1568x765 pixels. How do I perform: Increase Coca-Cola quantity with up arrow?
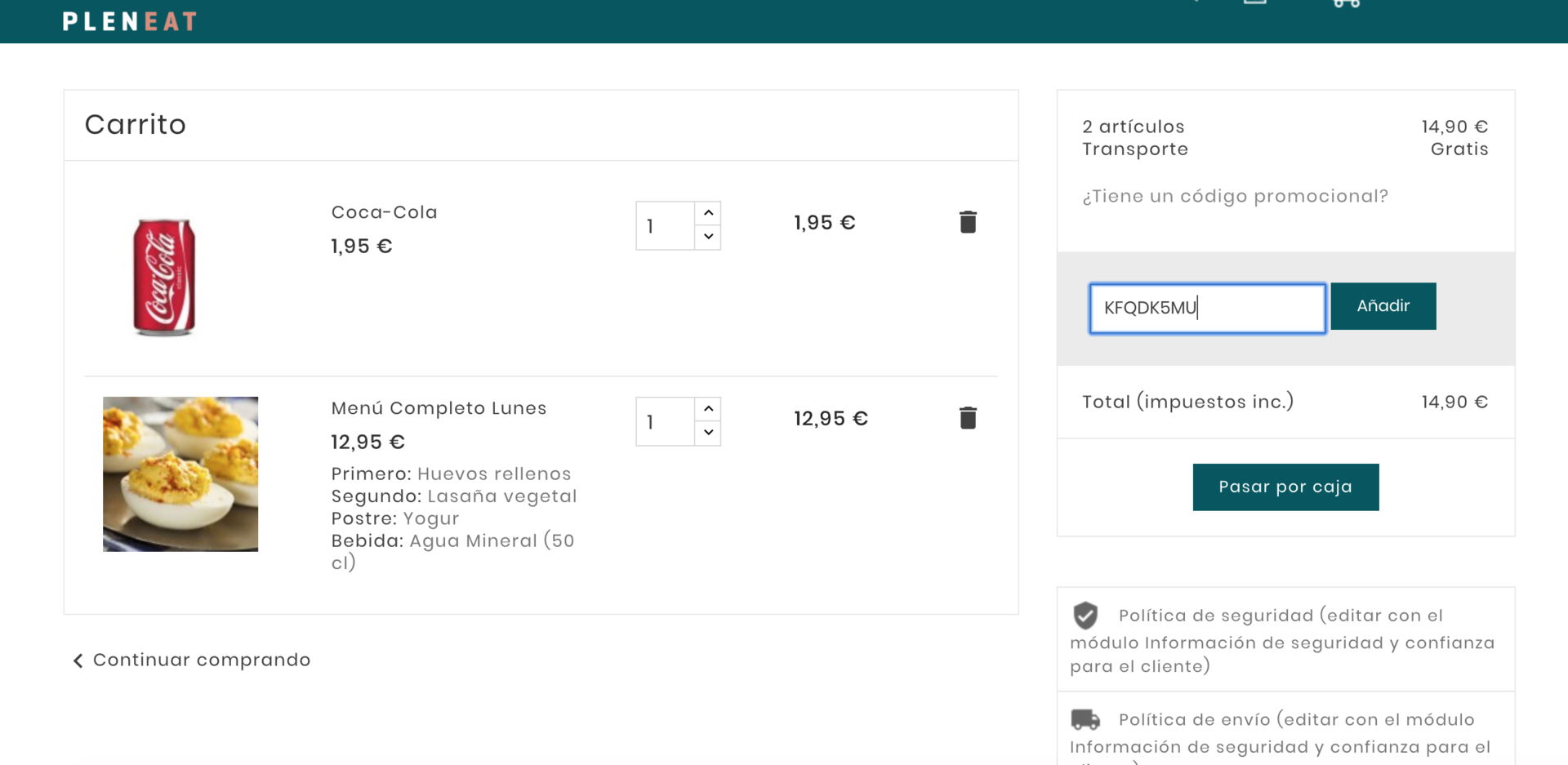[x=708, y=213]
